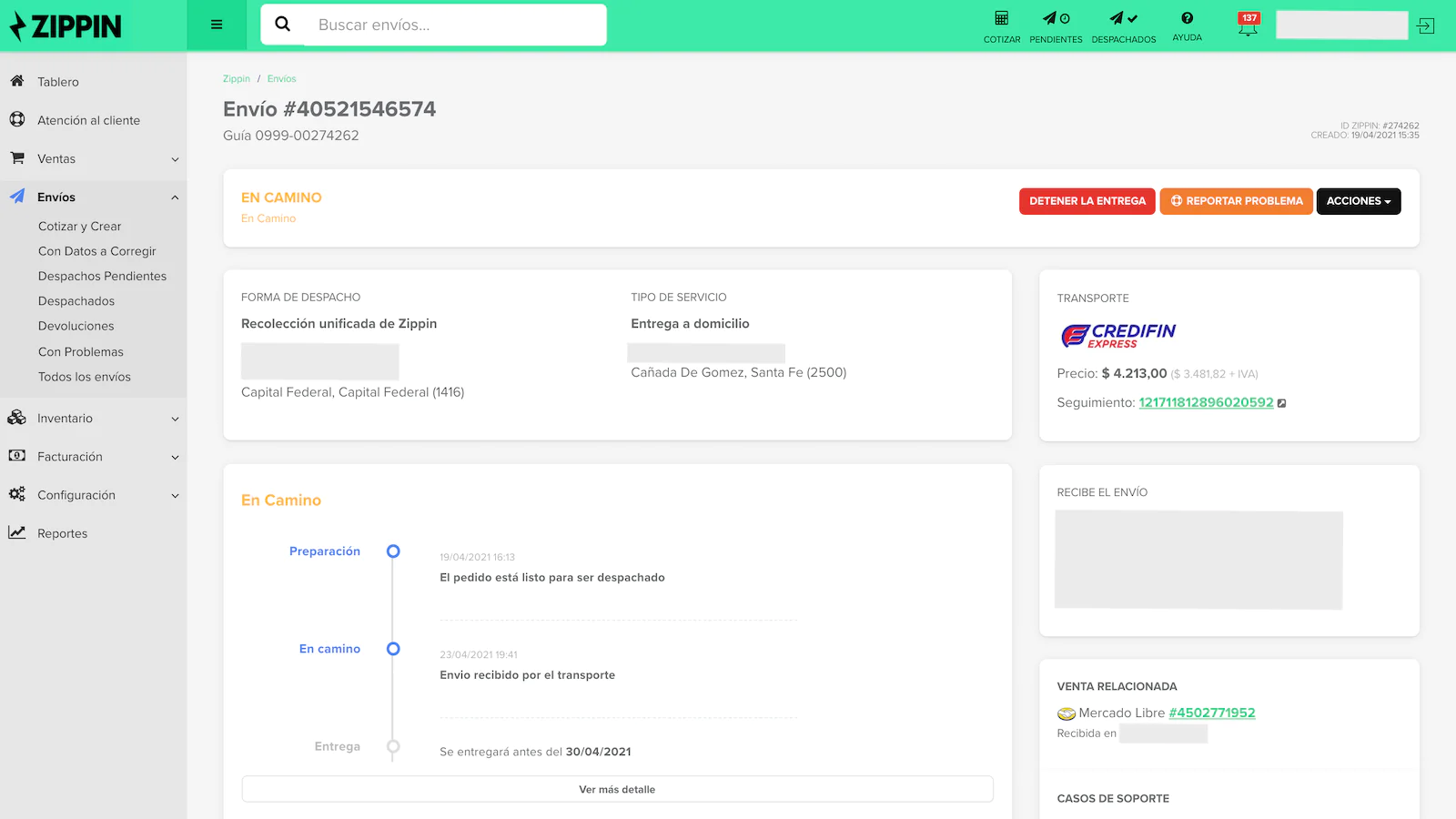Open the Acciones dropdown button
Image resolution: width=1456 pixels, height=819 pixels.
(x=1358, y=201)
